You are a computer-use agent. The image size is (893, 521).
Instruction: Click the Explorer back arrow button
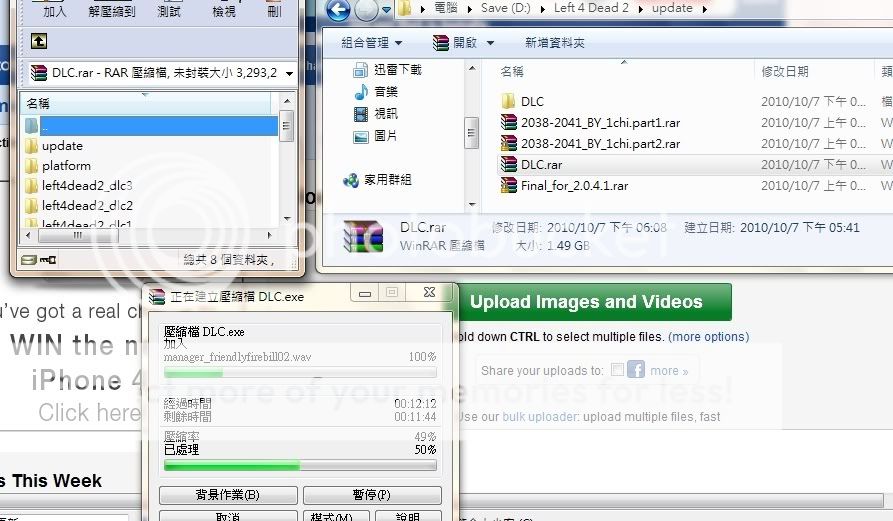338,11
